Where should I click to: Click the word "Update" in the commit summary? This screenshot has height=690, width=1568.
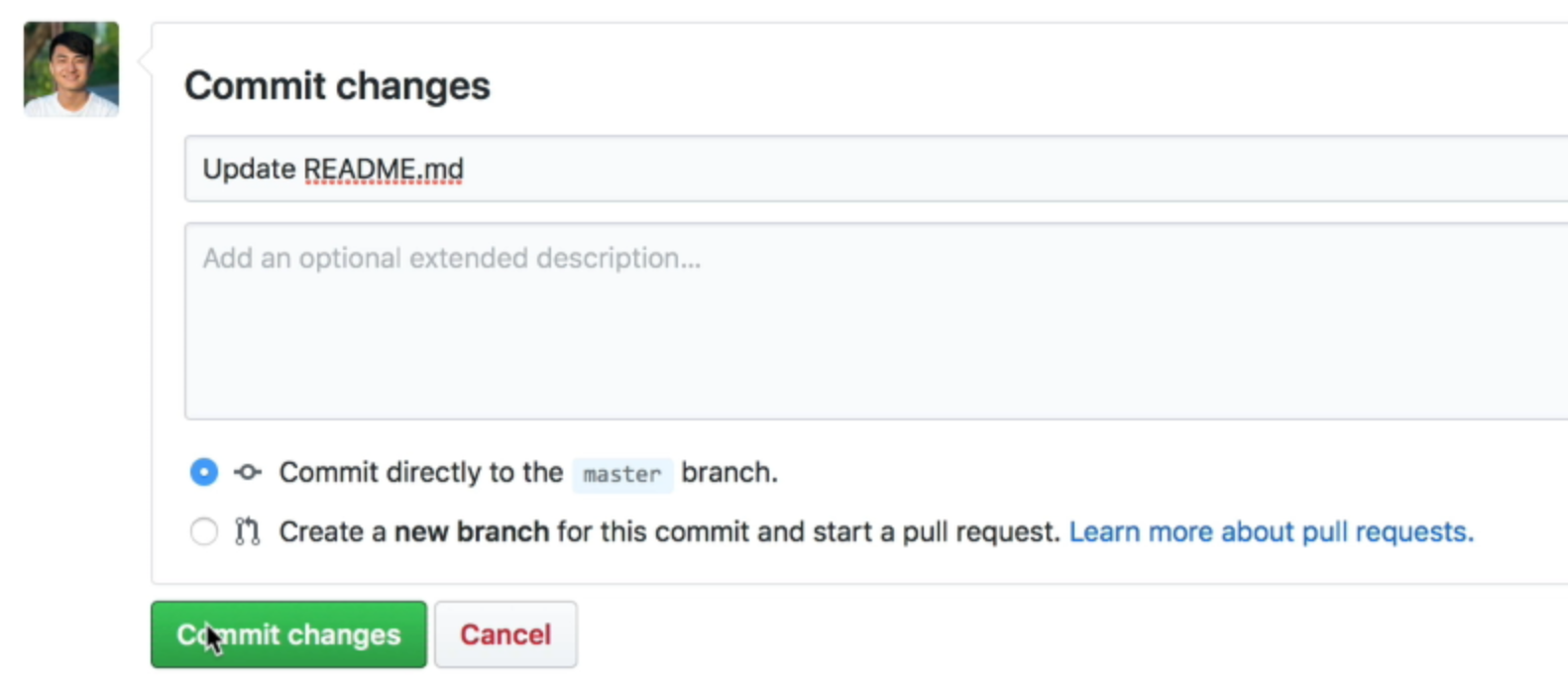[x=249, y=170]
